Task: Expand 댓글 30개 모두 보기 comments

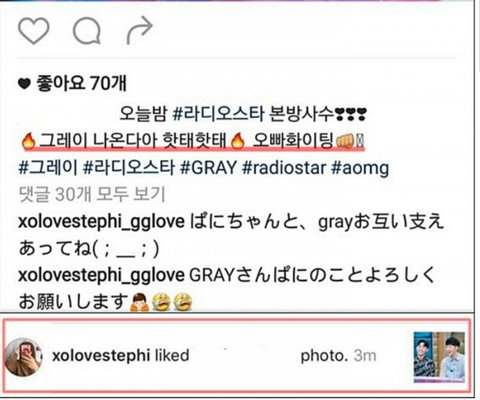Action: point(92,194)
